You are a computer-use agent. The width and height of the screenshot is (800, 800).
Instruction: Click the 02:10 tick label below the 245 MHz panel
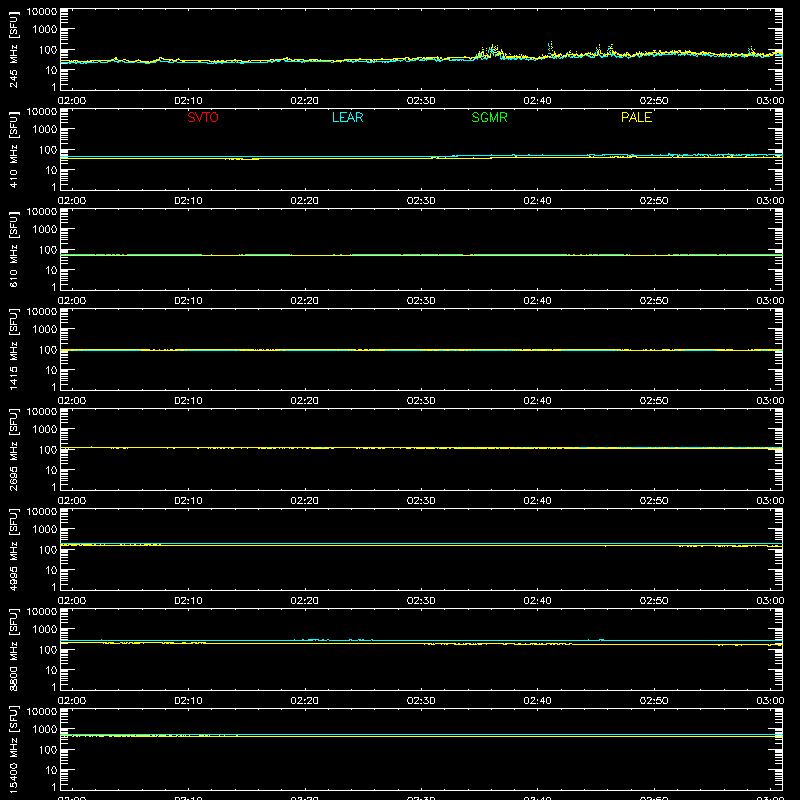[x=188, y=101]
